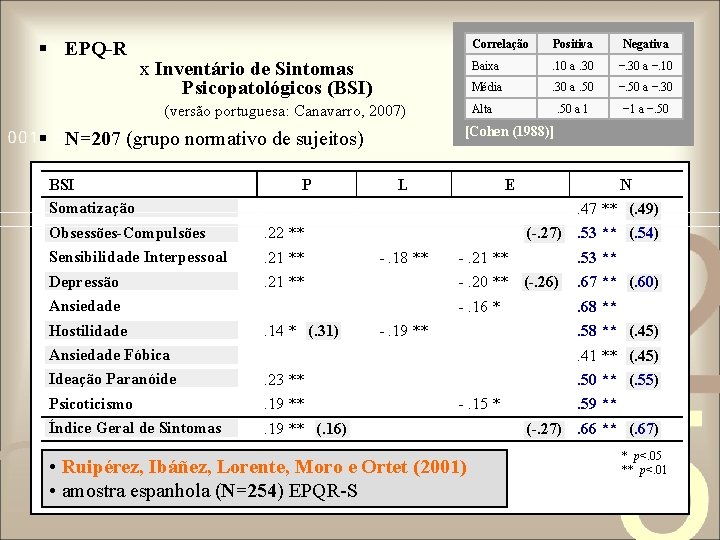Click Sensibilidade Interpessoal L value '-.18 **'
720x540 pixels.
404,257
